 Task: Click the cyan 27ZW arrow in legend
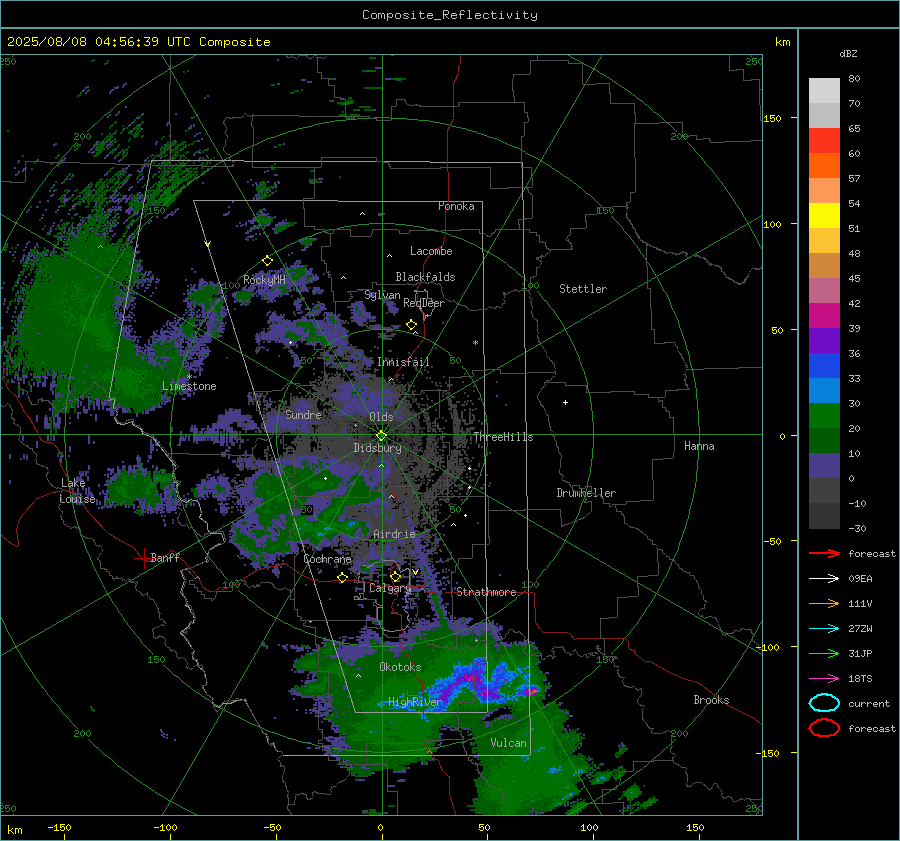pyautogui.click(x=824, y=628)
